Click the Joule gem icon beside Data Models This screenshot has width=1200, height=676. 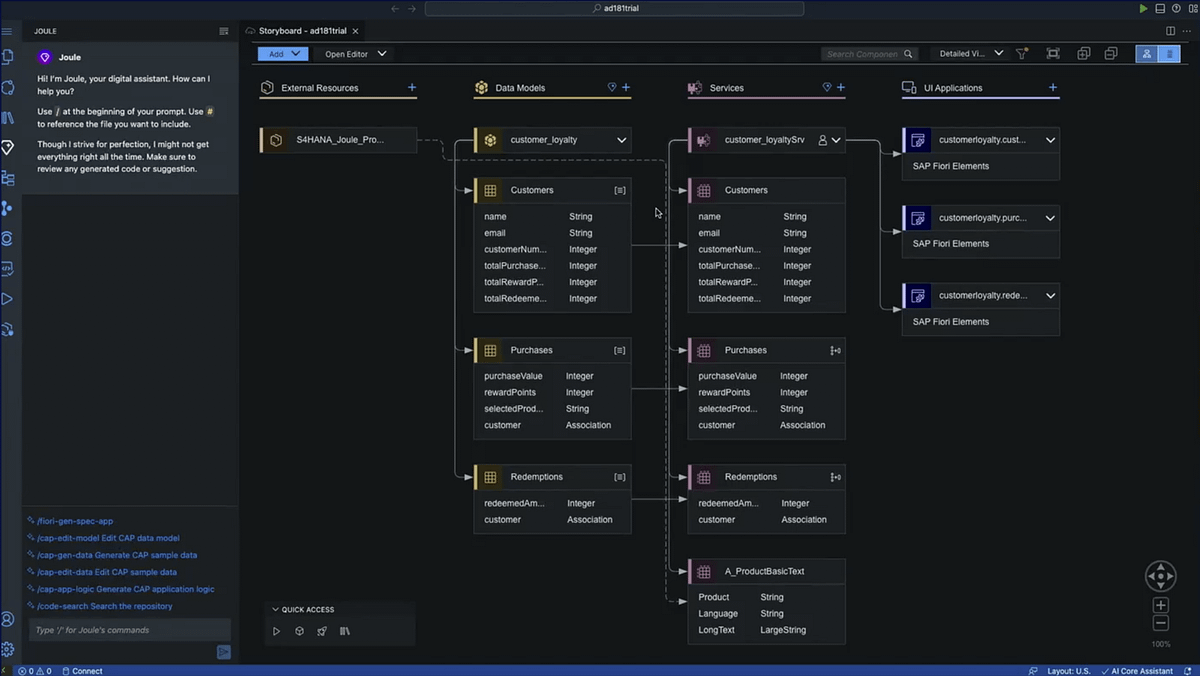point(612,88)
